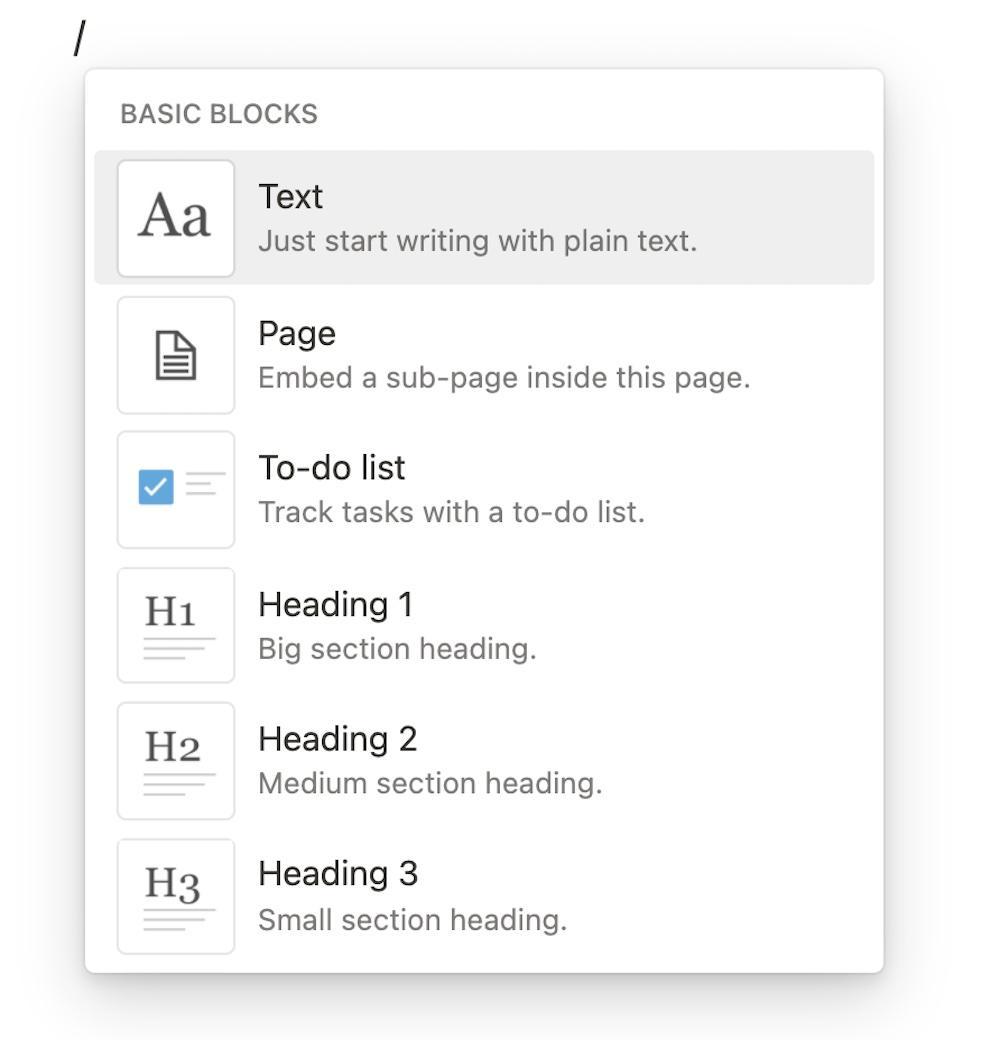Click the 'Small section heading.' description
Screen dimensions: 1000x1040
(412, 919)
